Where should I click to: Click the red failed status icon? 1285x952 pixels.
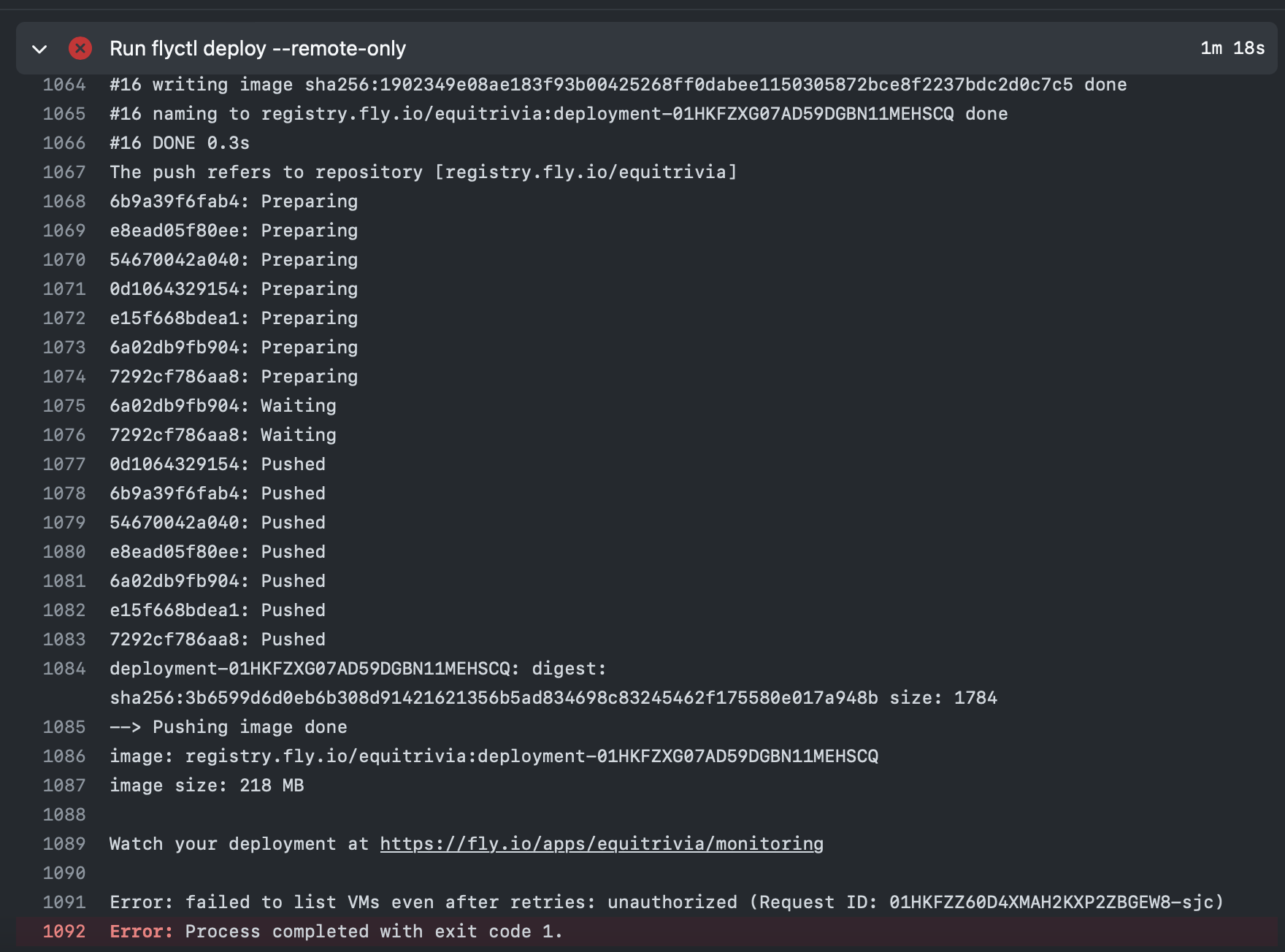(x=80, y=49)
